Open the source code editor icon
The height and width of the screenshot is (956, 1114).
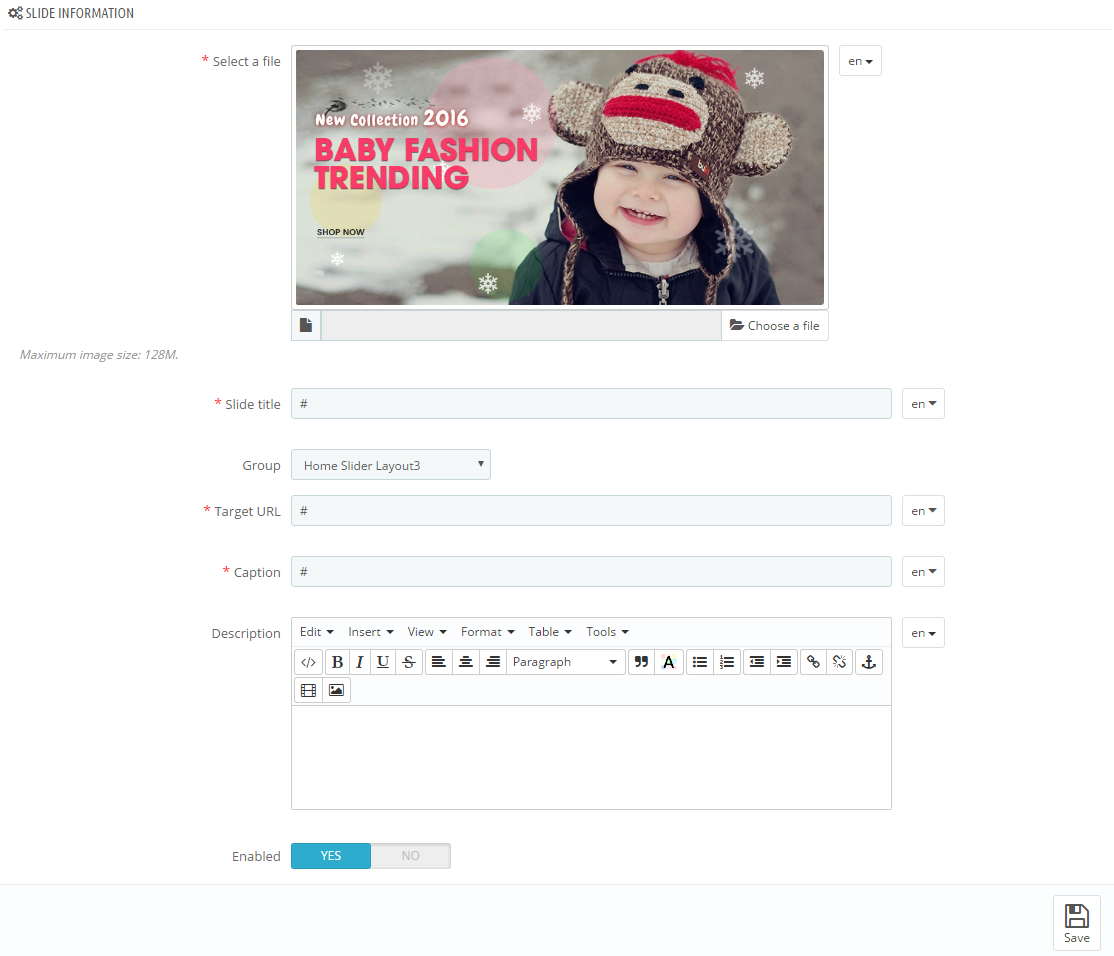(308, 662)
